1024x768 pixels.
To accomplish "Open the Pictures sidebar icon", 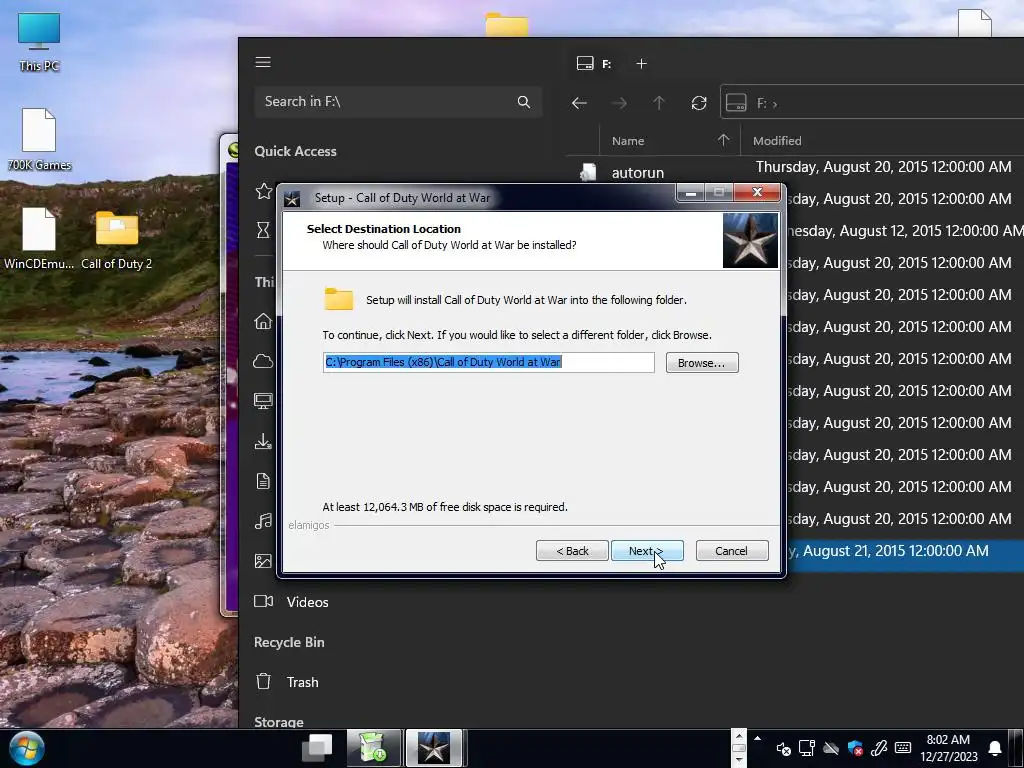I will 263,561.
